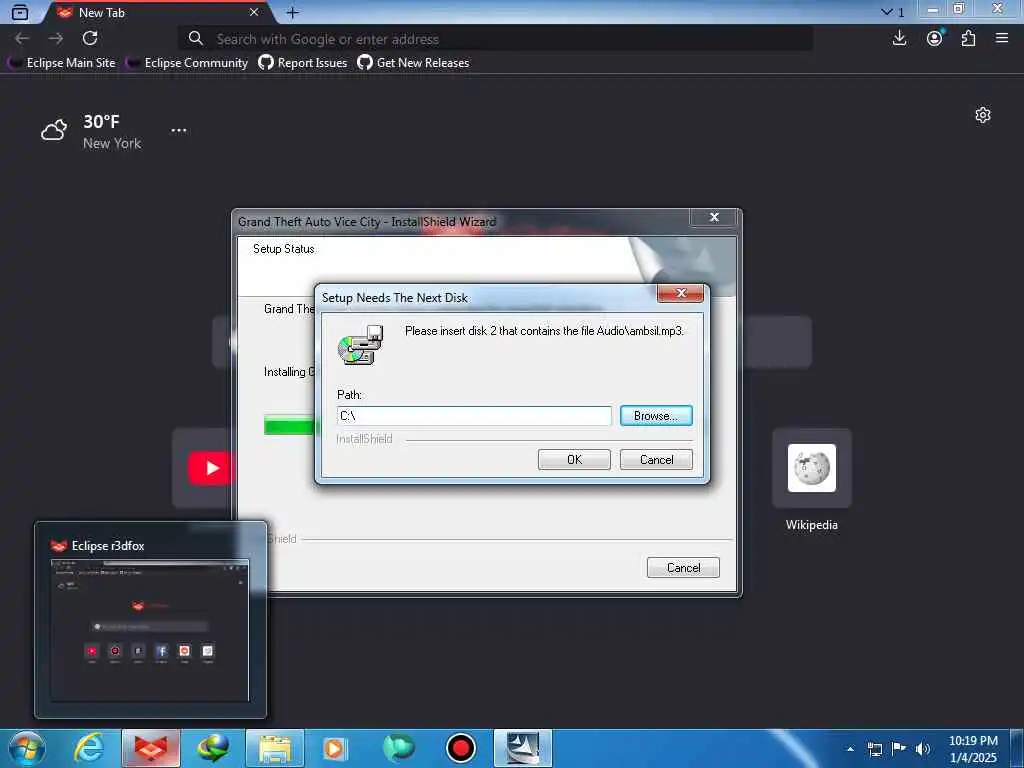Click the 30°F New York weather widget
Screen dimensions: 1024x768
(91, 131)
